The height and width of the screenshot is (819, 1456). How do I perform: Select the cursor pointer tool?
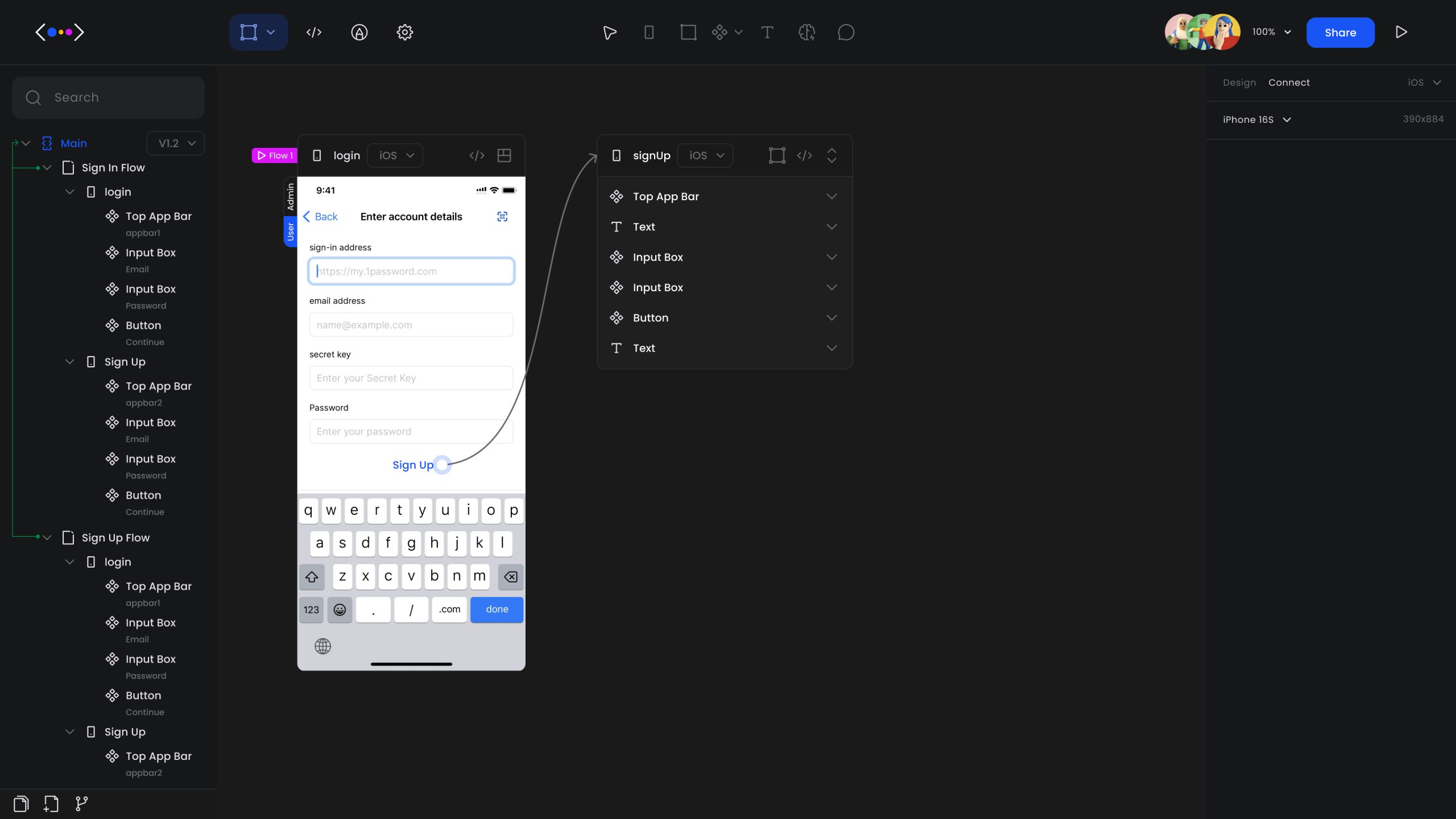609,32
